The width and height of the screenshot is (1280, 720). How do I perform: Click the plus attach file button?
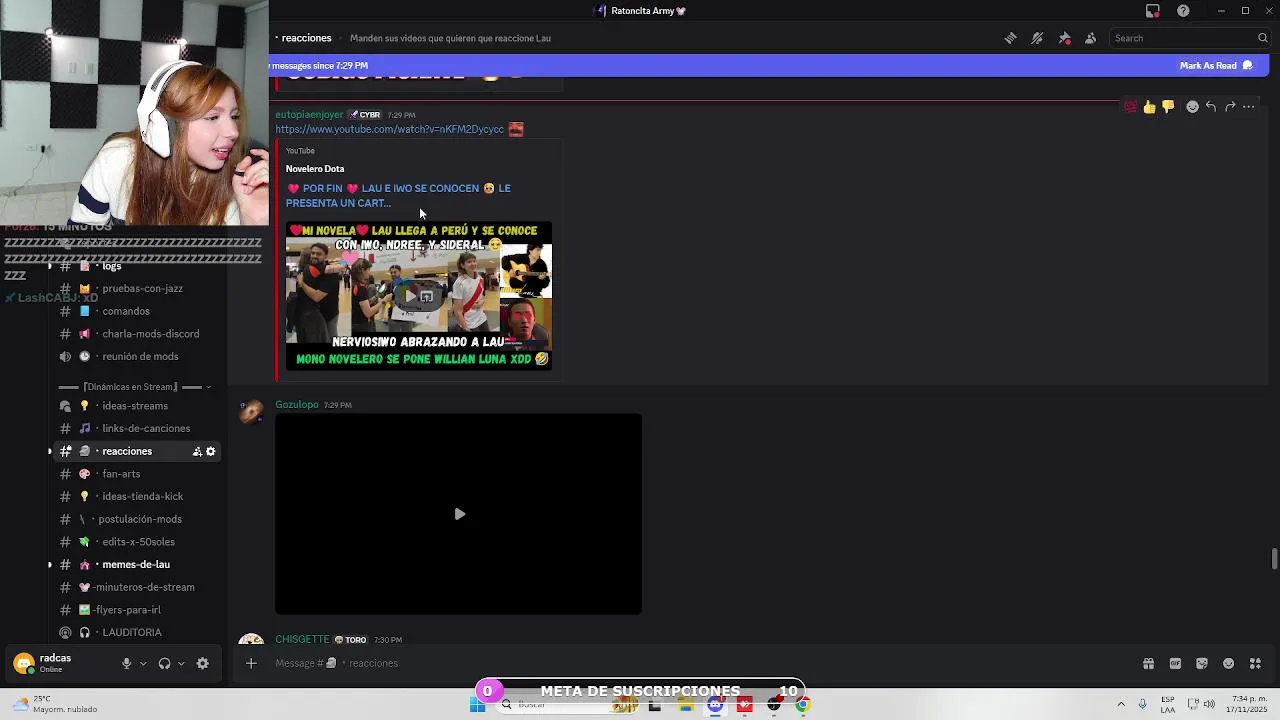click(252, 663)
